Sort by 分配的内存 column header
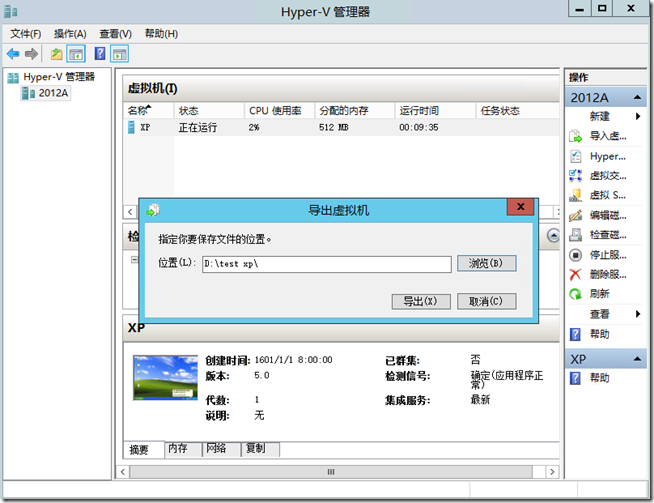 [x=355, y=111]
